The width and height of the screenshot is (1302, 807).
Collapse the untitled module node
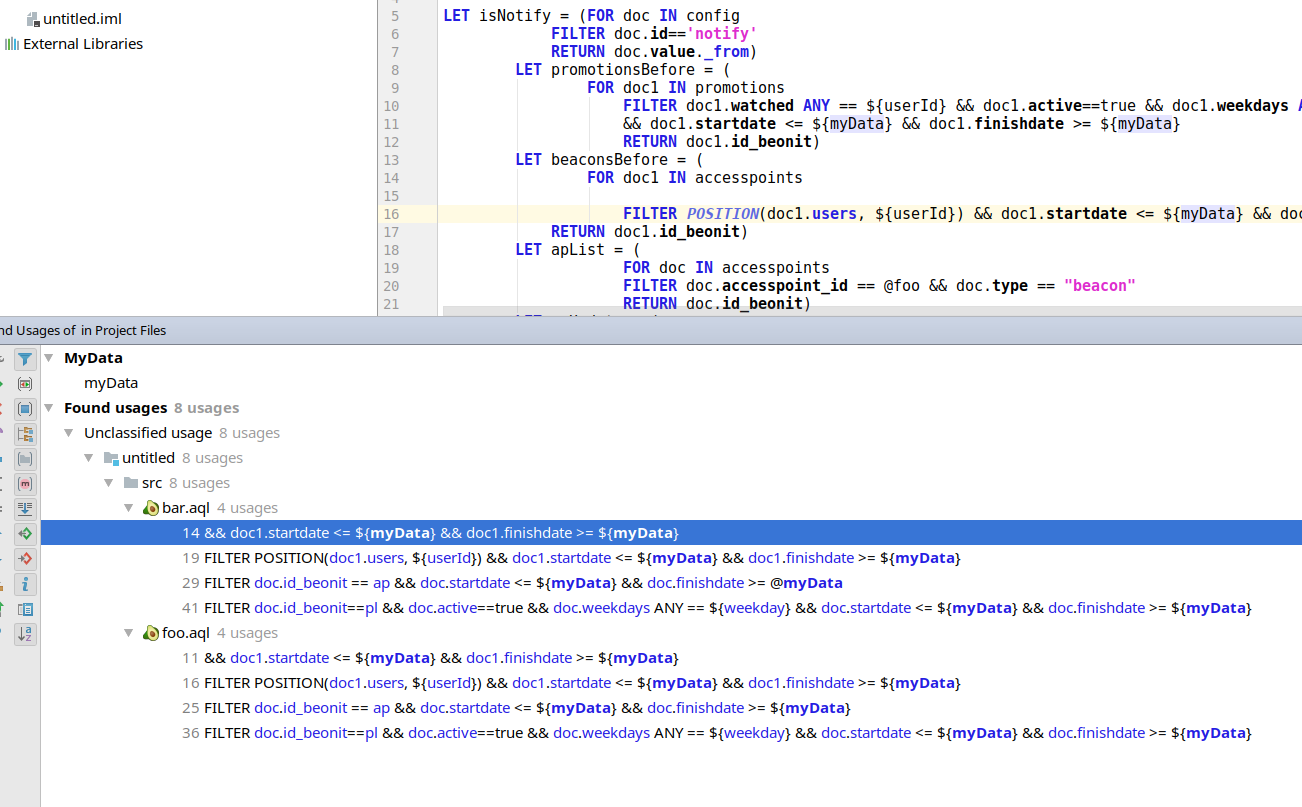(x=89, y=458)
